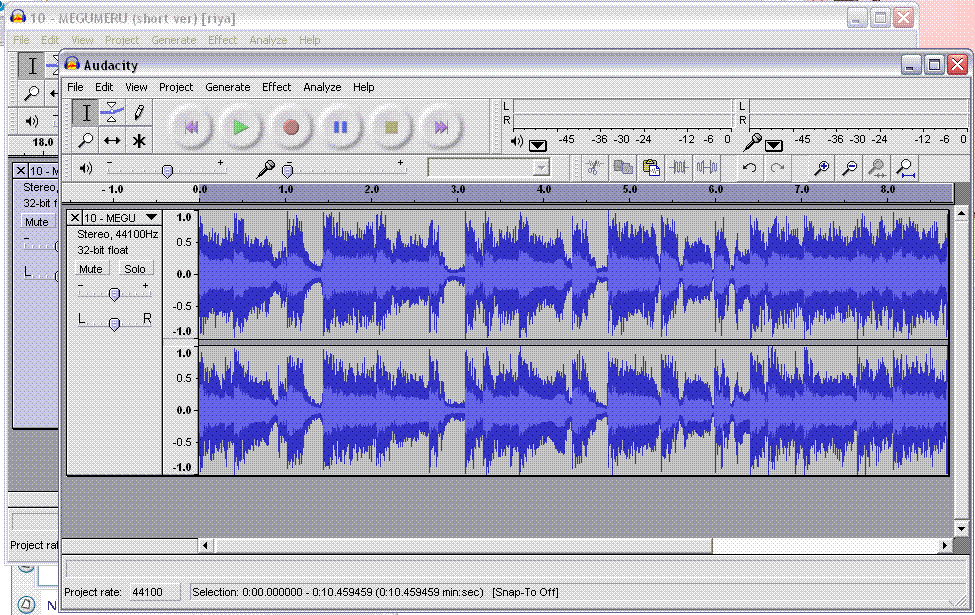
Task: Click the red Record button
Action: (291, 127)
